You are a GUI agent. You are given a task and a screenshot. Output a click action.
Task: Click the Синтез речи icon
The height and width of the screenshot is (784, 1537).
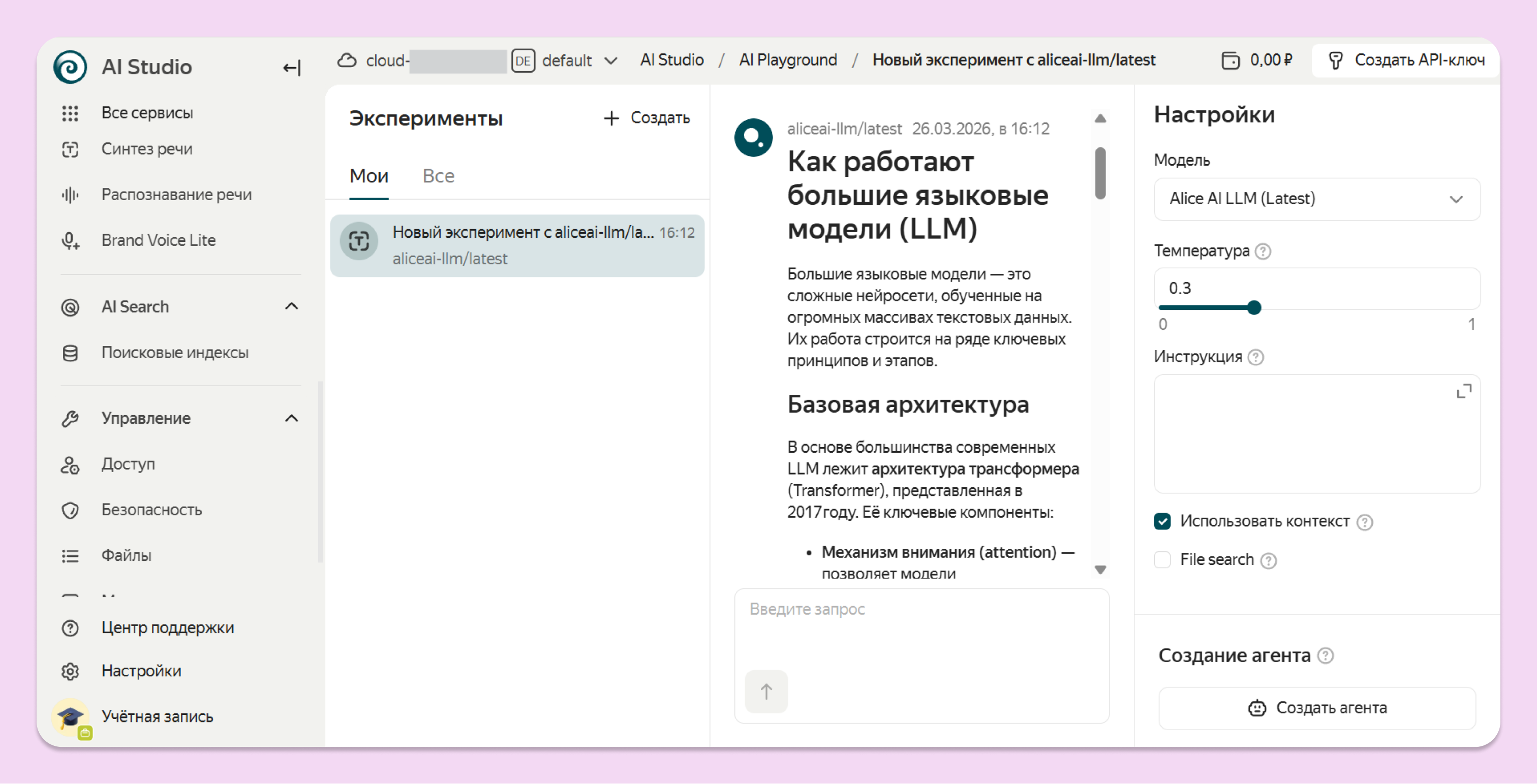(70, 149)
